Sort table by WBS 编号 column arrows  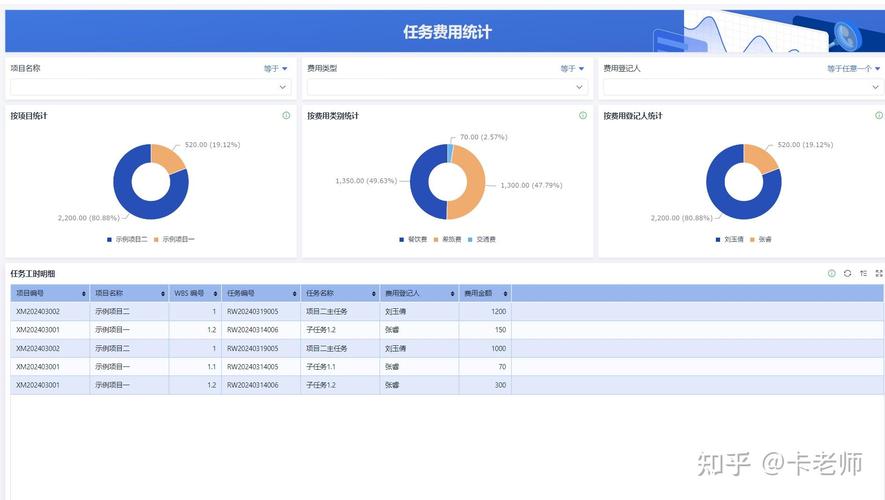pos(215,293)
